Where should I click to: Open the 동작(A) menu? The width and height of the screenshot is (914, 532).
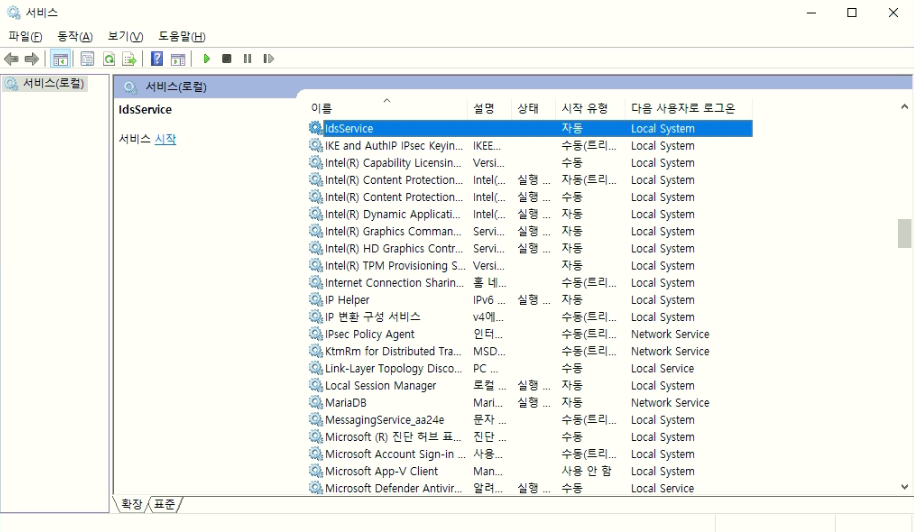pyautogui.click(x=75, y=36)
